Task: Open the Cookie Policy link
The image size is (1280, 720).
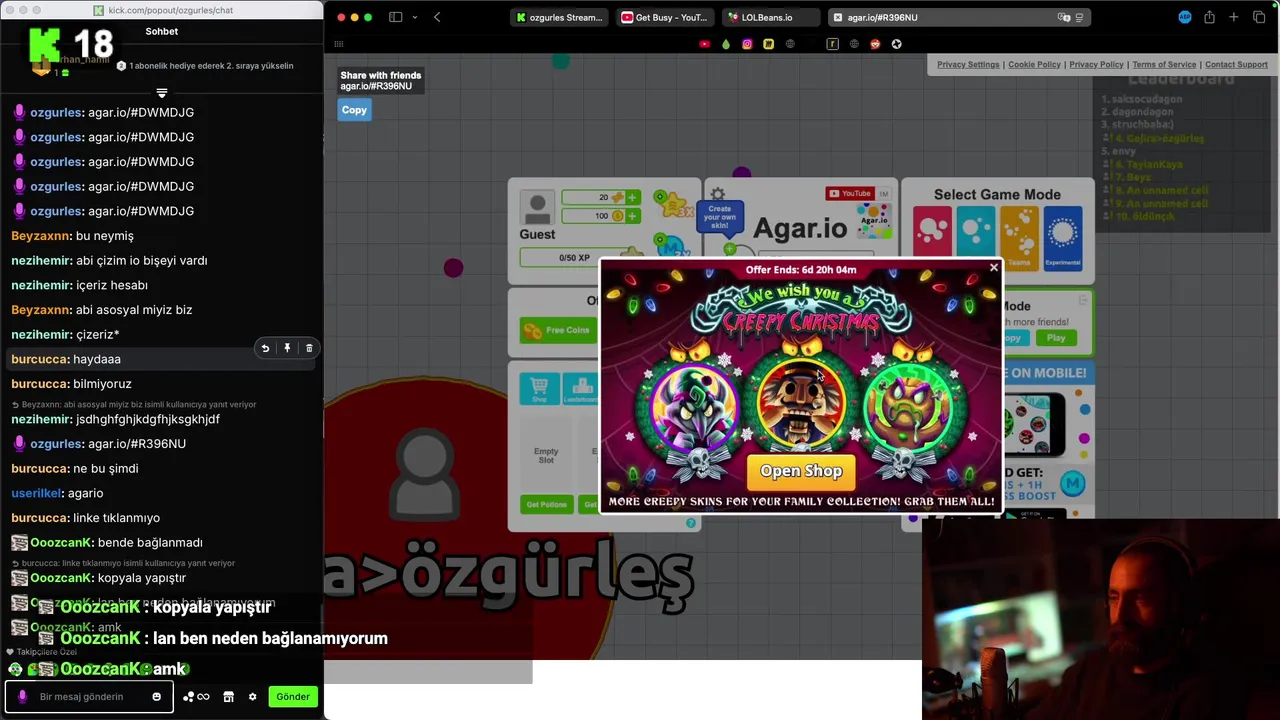Action: [x=1034, y=64]
